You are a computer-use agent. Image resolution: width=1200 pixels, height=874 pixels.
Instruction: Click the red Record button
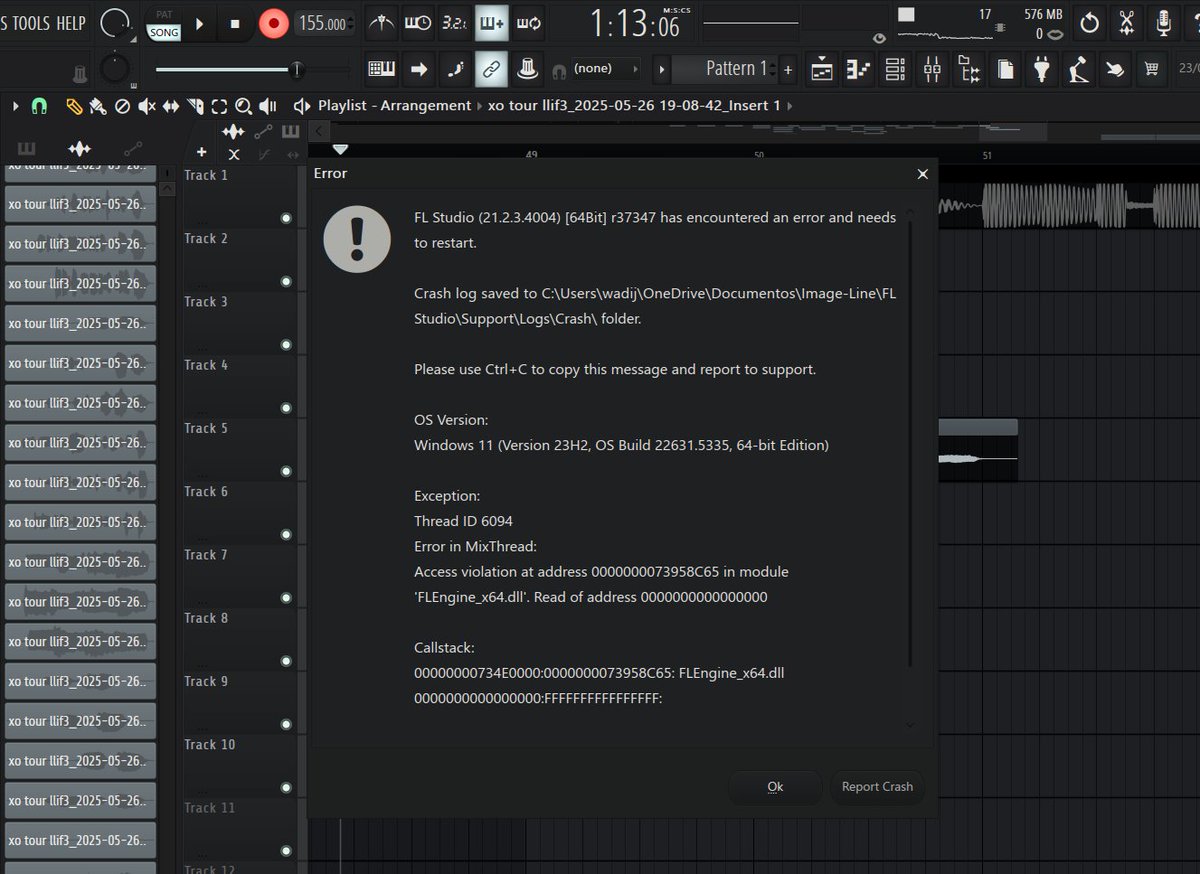[272, 23]
